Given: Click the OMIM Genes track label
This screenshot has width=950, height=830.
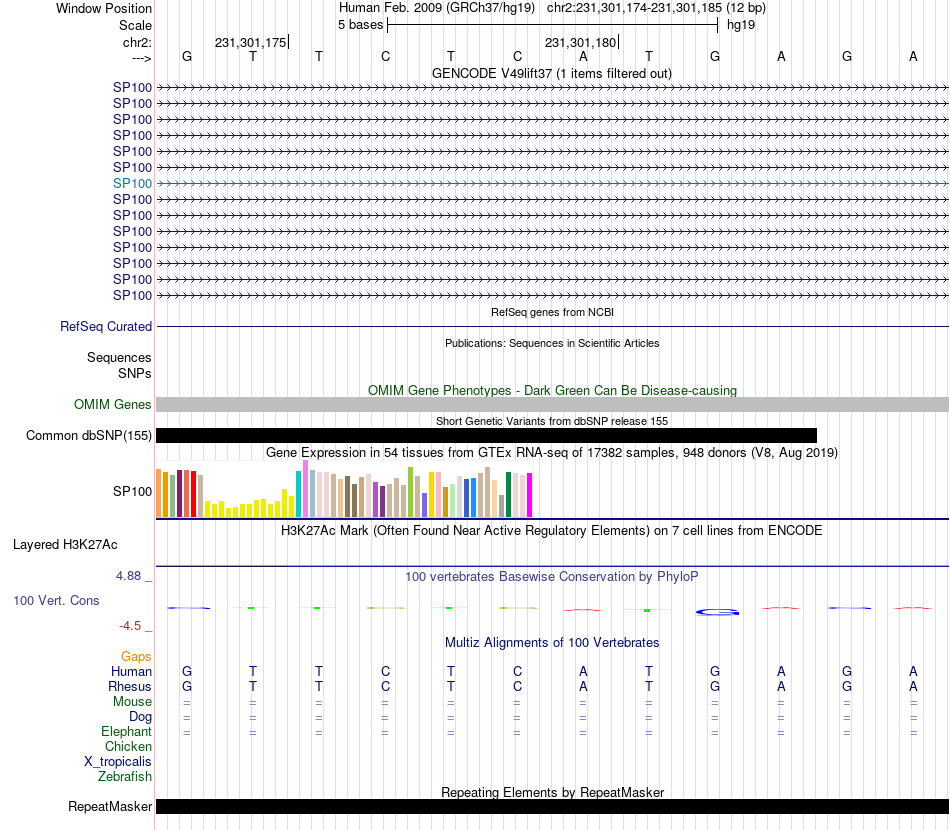Looking at the screenshot, I should [x=112, y=404].
